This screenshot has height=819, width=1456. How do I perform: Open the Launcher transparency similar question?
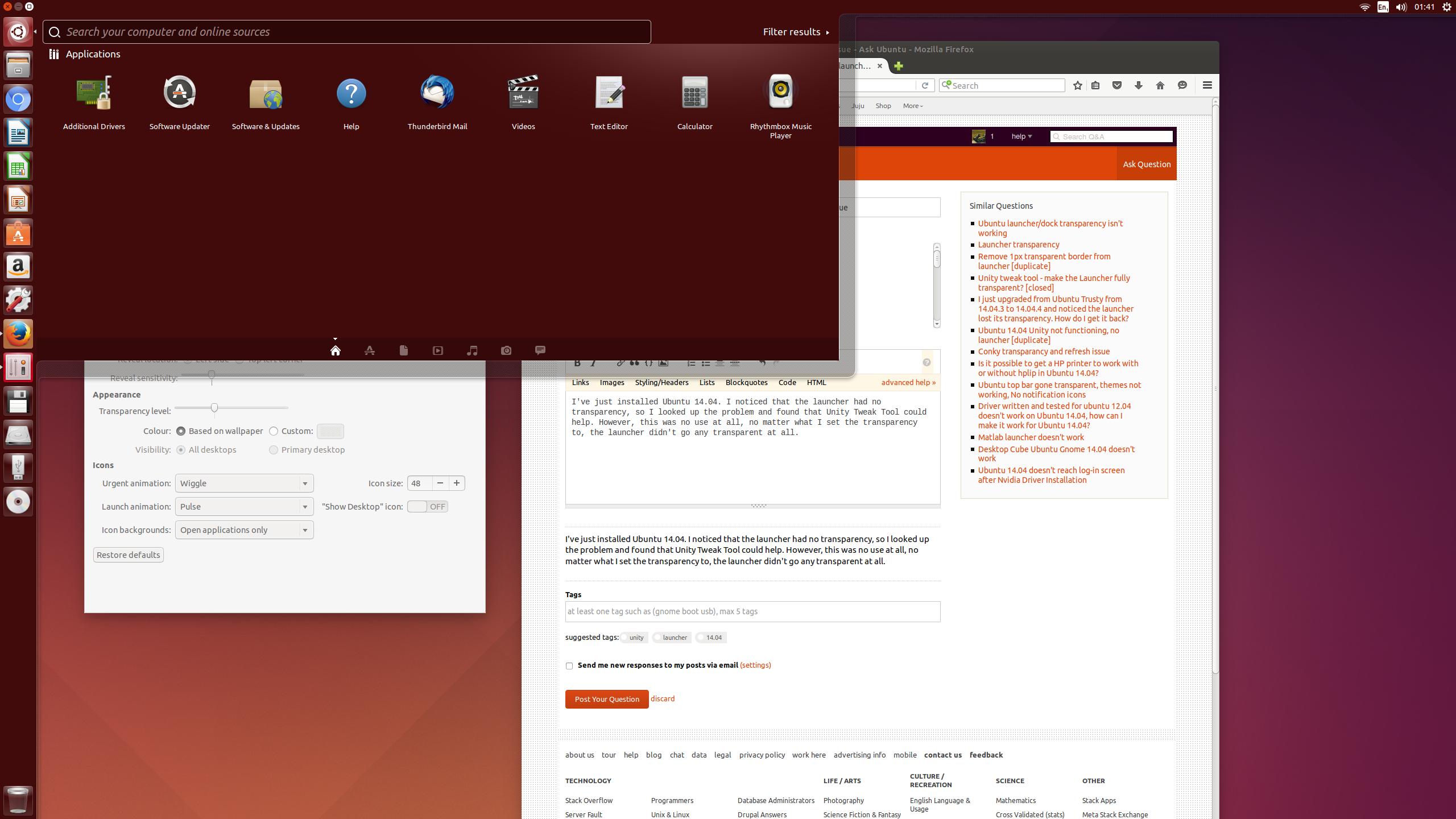coord(1019,245)
